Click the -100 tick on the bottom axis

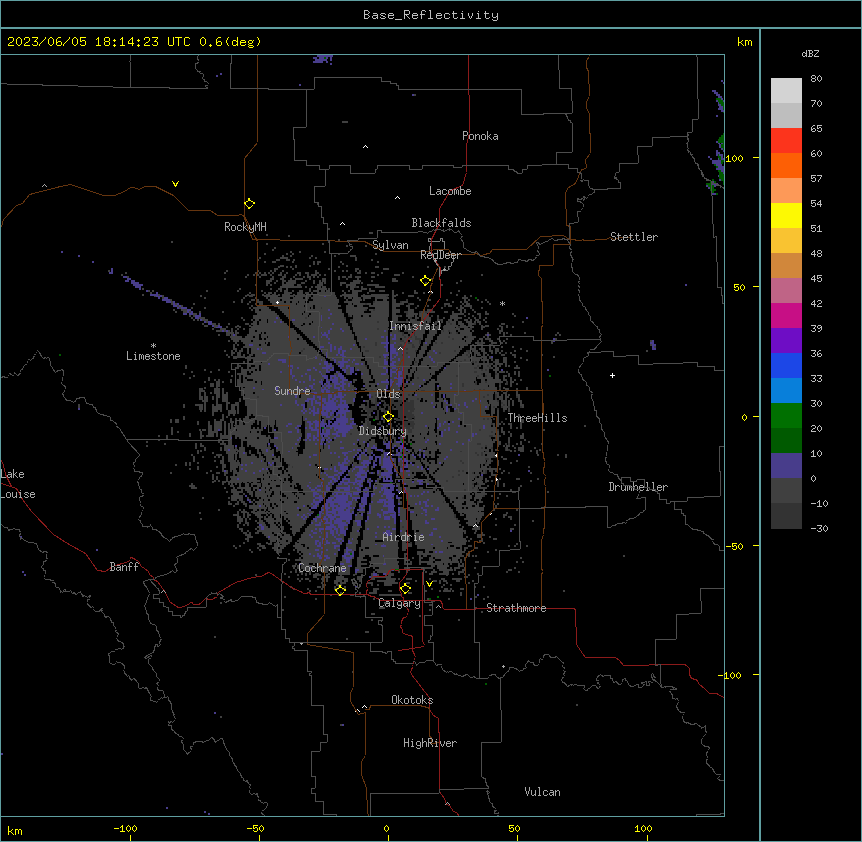125,828
